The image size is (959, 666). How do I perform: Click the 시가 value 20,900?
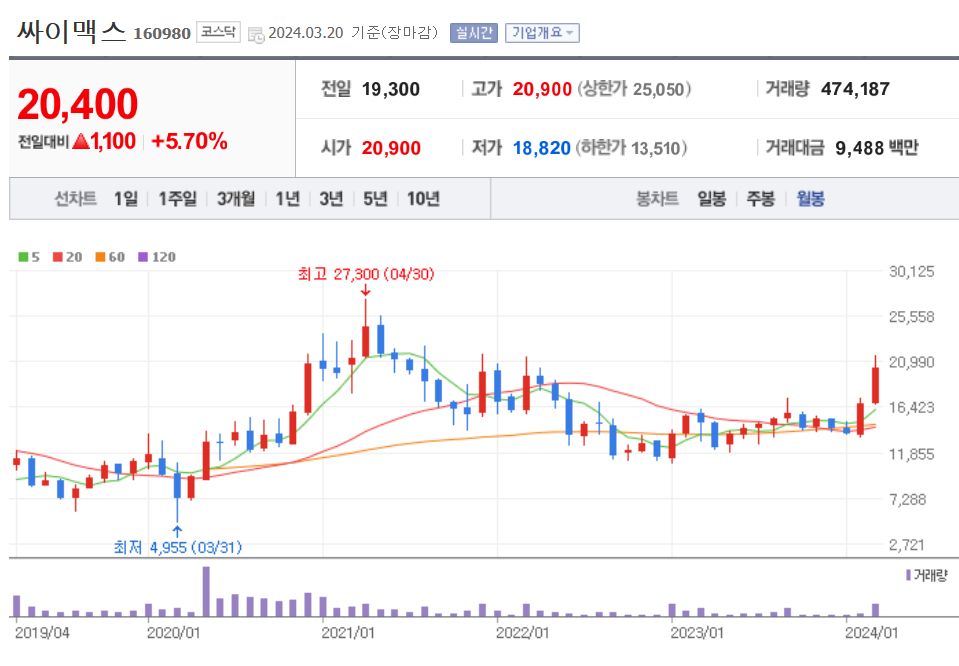click(x=391, y=148)
